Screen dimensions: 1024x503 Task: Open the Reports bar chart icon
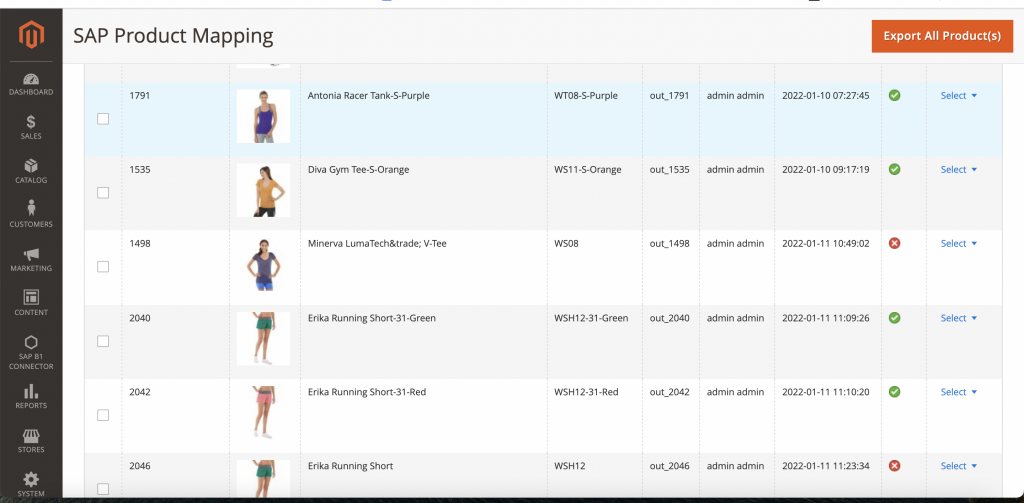(31, 392)
